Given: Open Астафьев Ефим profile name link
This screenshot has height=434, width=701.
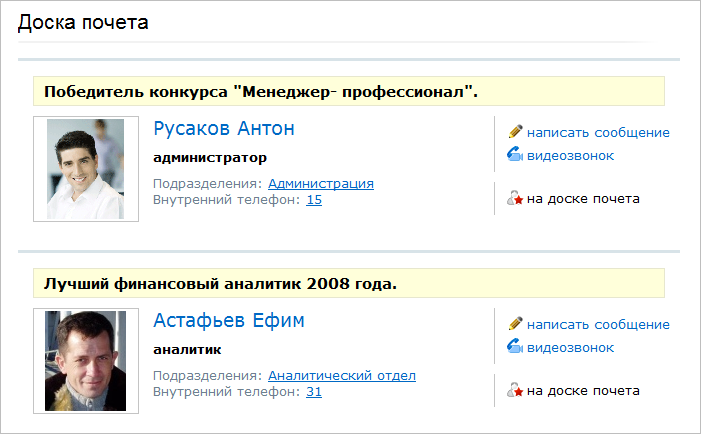Looking at the screenshot, I should click(229, 321).
